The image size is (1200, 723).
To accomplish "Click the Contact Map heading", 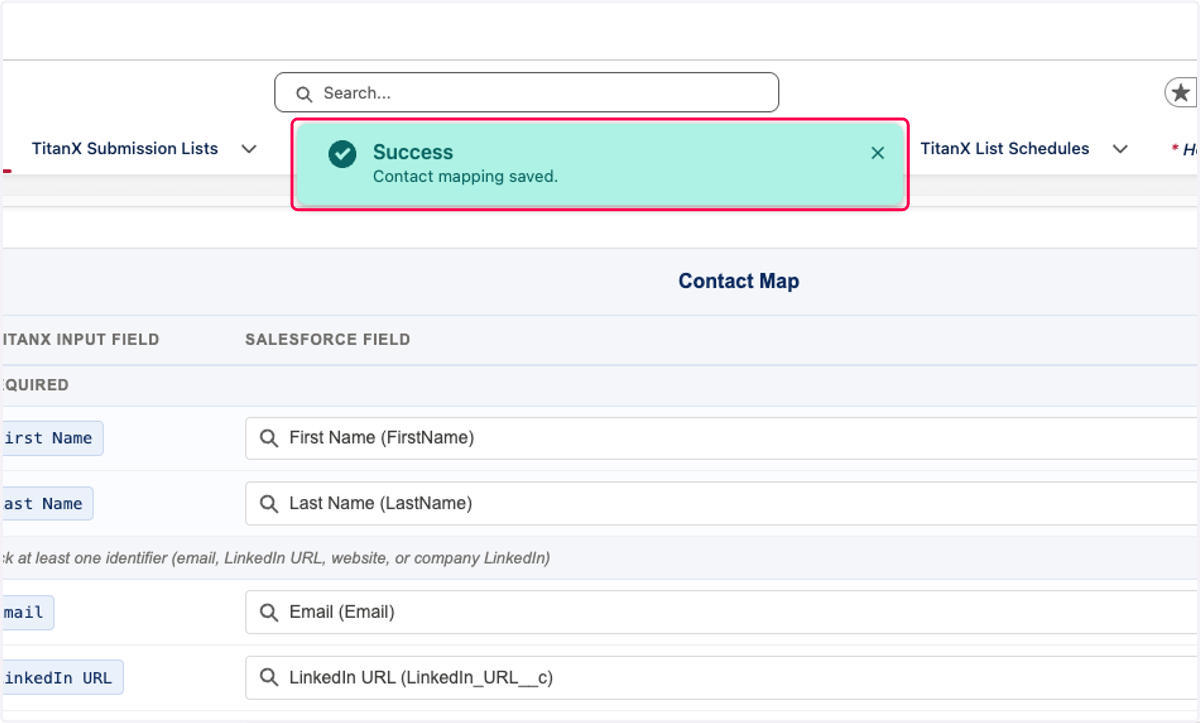I will pyautogui.click(x=739, y=281).
